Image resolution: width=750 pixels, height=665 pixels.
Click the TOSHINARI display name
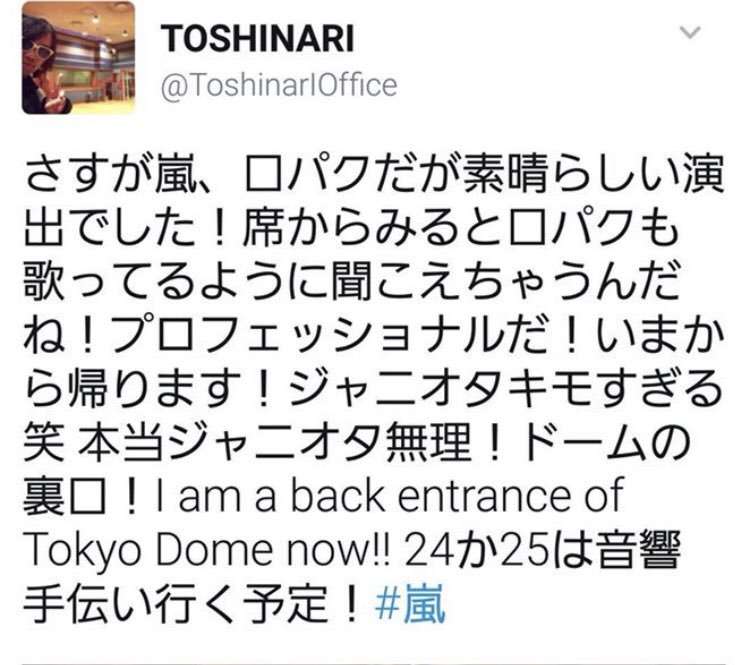[x=257, y=39]
